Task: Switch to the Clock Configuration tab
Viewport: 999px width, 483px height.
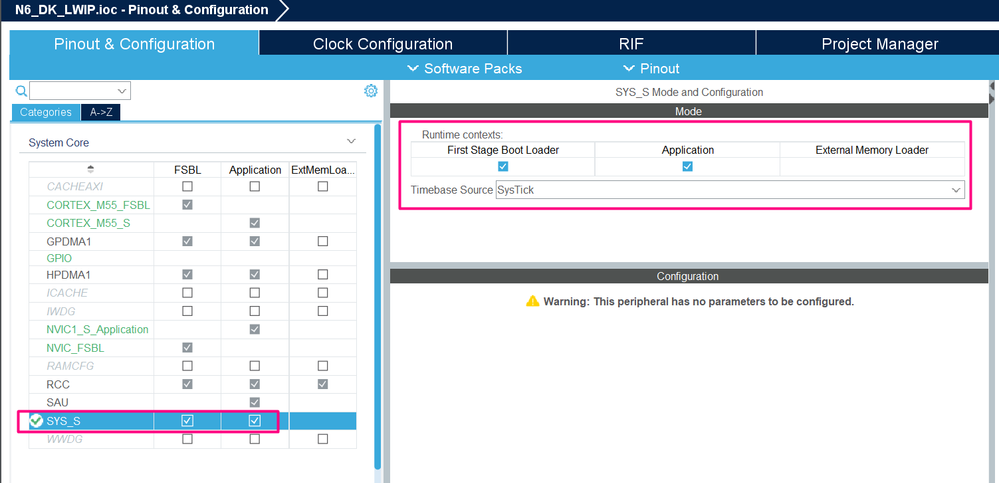Action: (383, 44)
